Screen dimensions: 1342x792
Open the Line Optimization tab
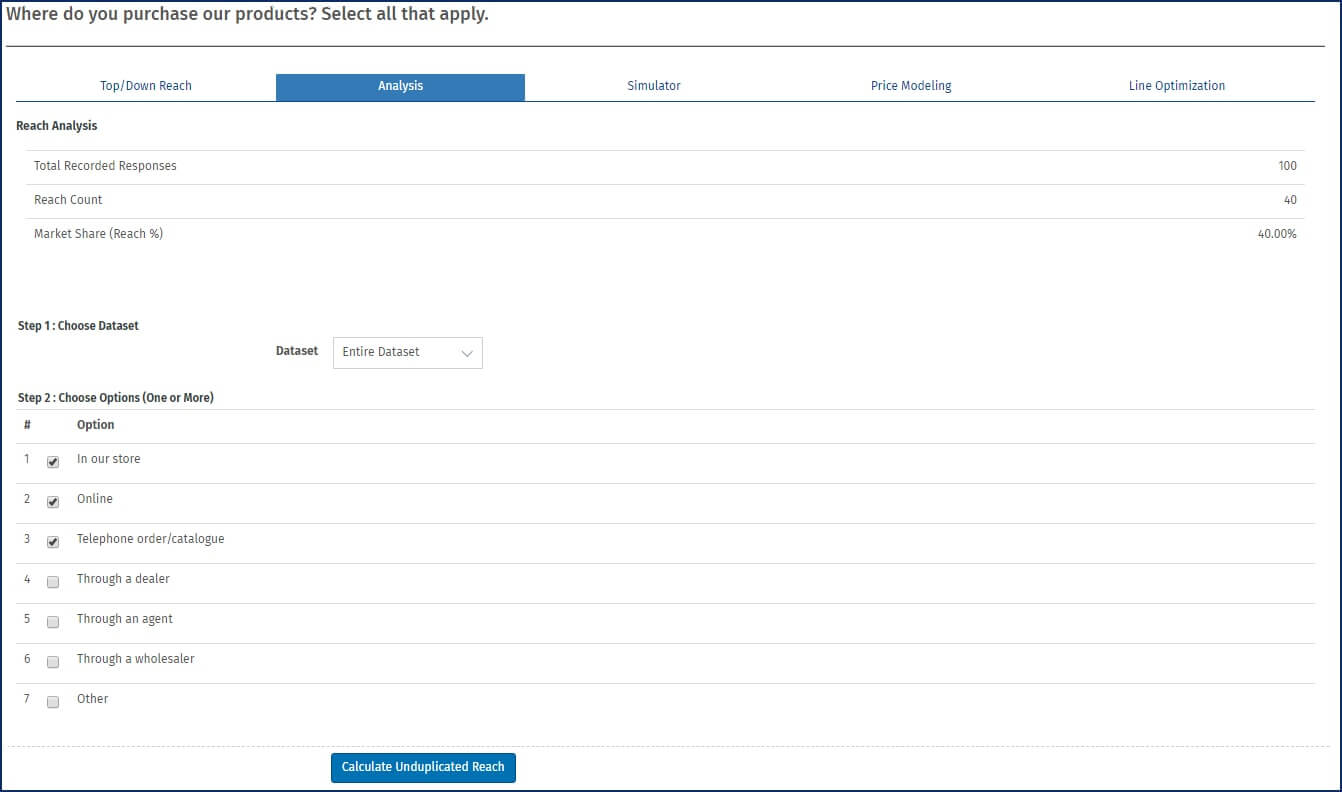point(1176,86)
